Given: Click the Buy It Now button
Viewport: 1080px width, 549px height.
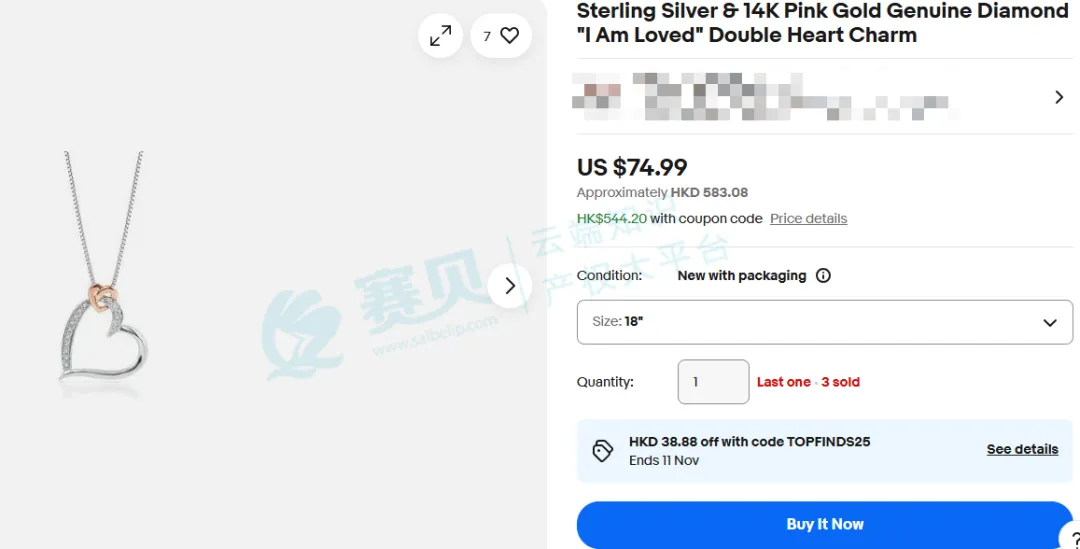Looking at the screenshot, I should click(824, 524).
